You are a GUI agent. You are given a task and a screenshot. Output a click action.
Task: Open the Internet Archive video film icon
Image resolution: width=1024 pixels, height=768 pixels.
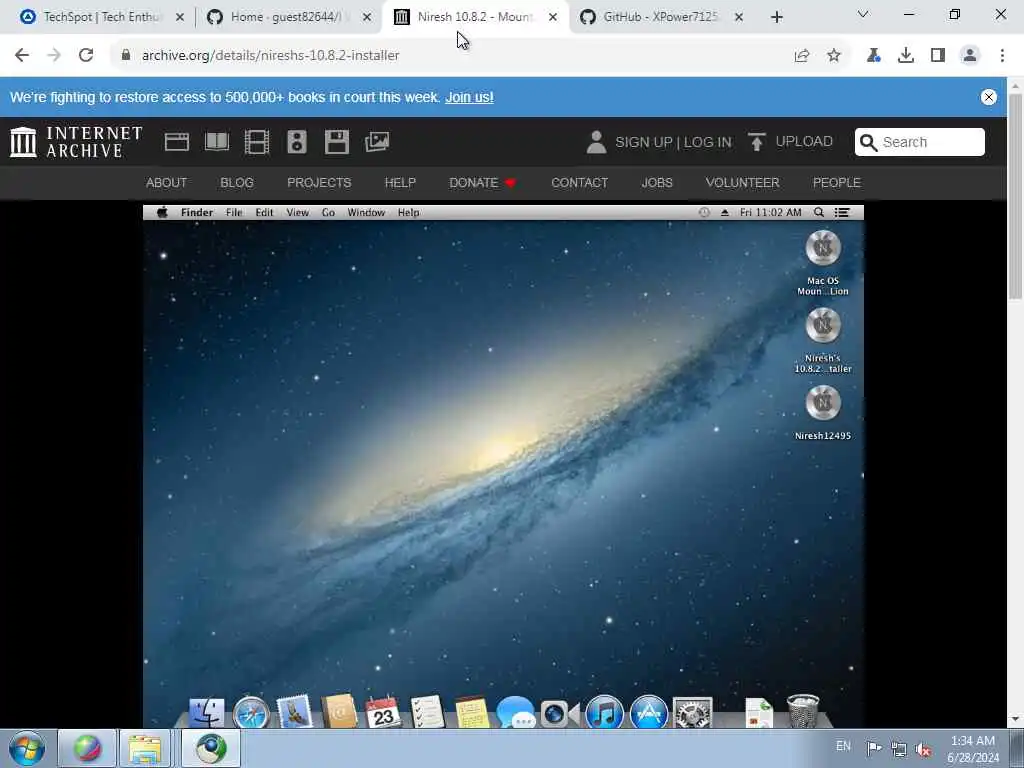click(x=257, y=142)
